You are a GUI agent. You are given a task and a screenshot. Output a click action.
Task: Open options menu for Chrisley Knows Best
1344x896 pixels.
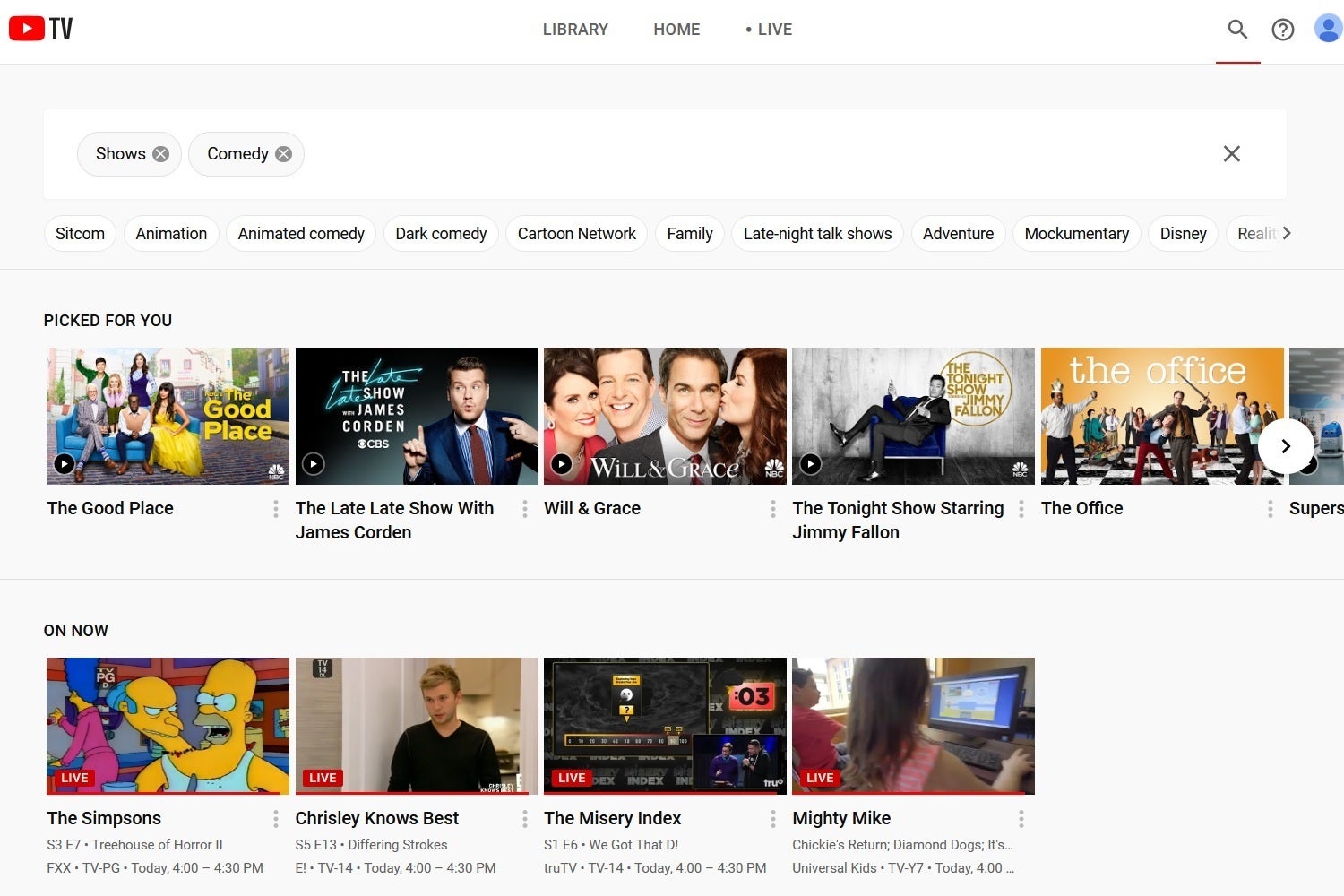click(524, 819)
